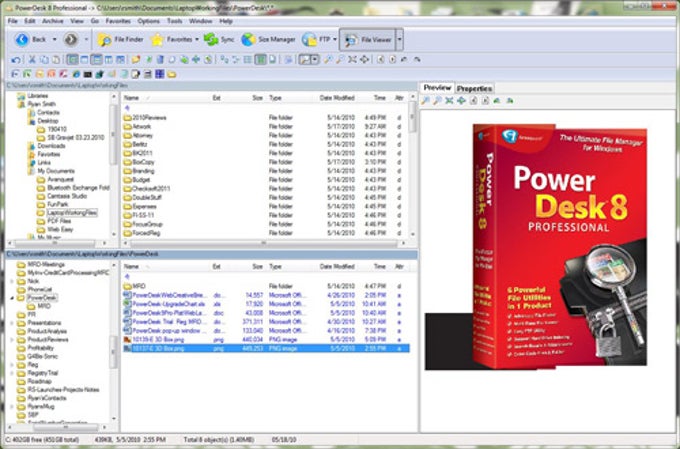This screenshot has height=449, width=680.
Task: Open the File Finder tool
Action: click(x=120, y=39)
